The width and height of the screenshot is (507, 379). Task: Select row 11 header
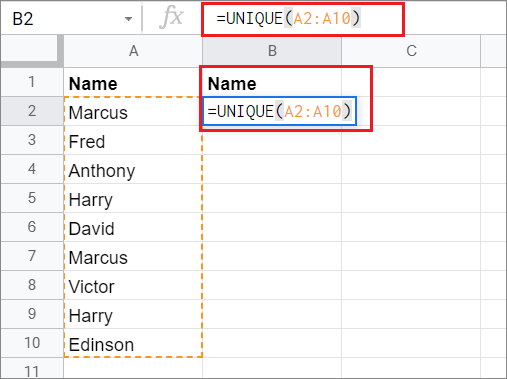(x=32, y=369)
